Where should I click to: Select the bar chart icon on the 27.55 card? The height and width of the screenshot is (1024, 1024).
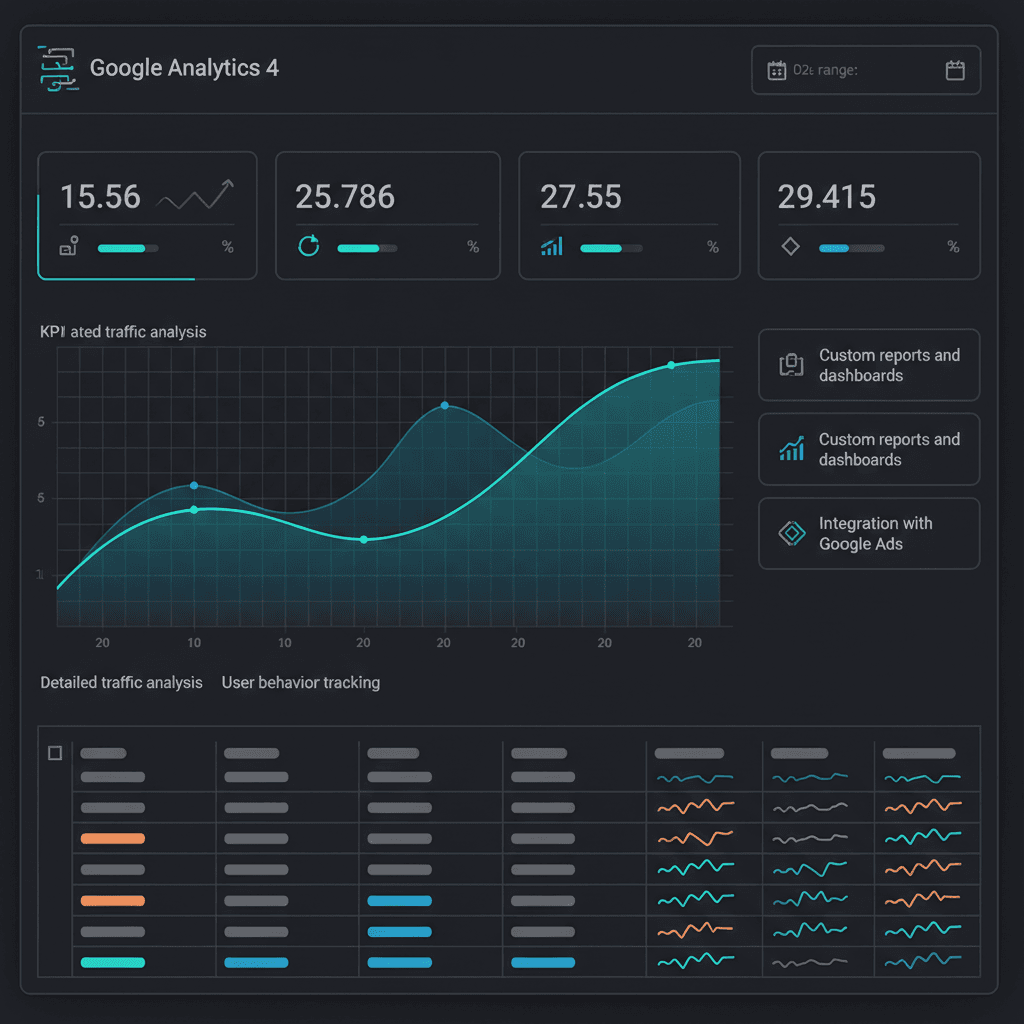point(551,247)
